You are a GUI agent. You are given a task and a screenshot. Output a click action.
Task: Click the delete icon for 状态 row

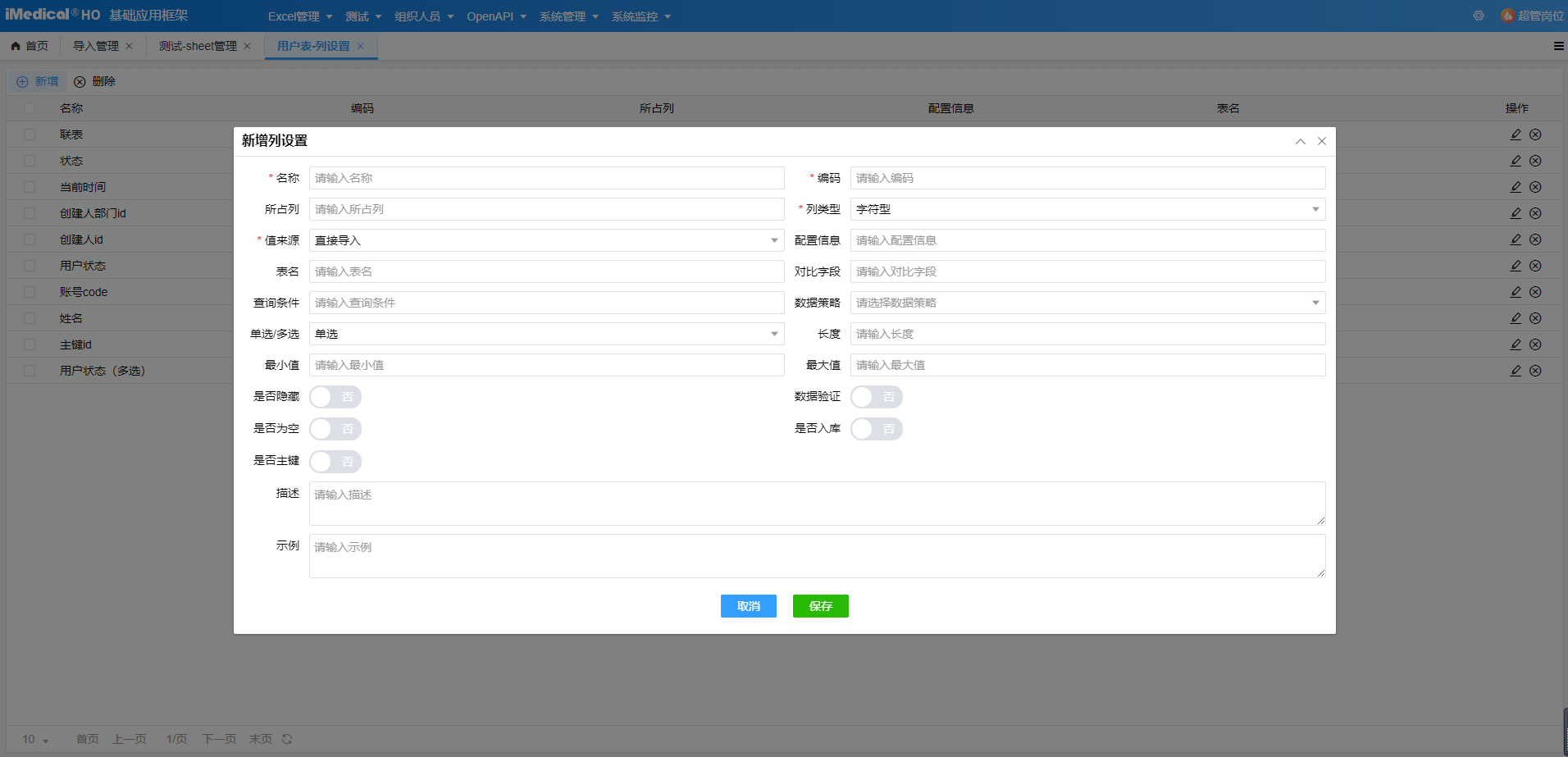[1535, 161]
